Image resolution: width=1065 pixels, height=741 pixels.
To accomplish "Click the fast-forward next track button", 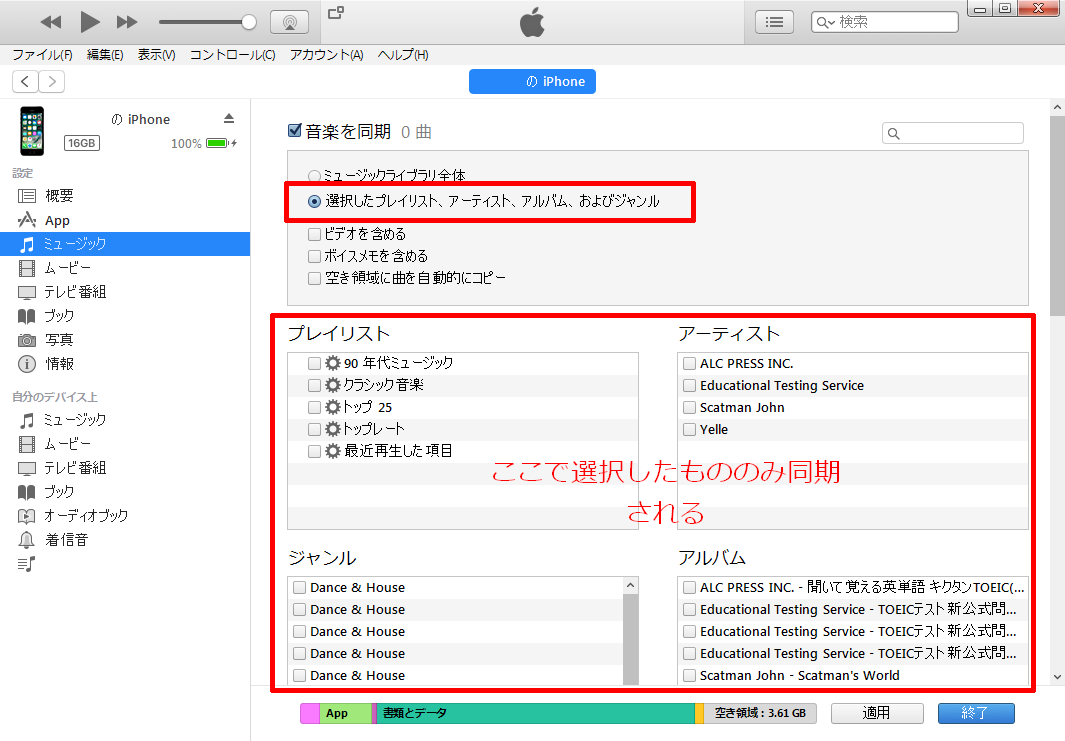I will (127, 21).
